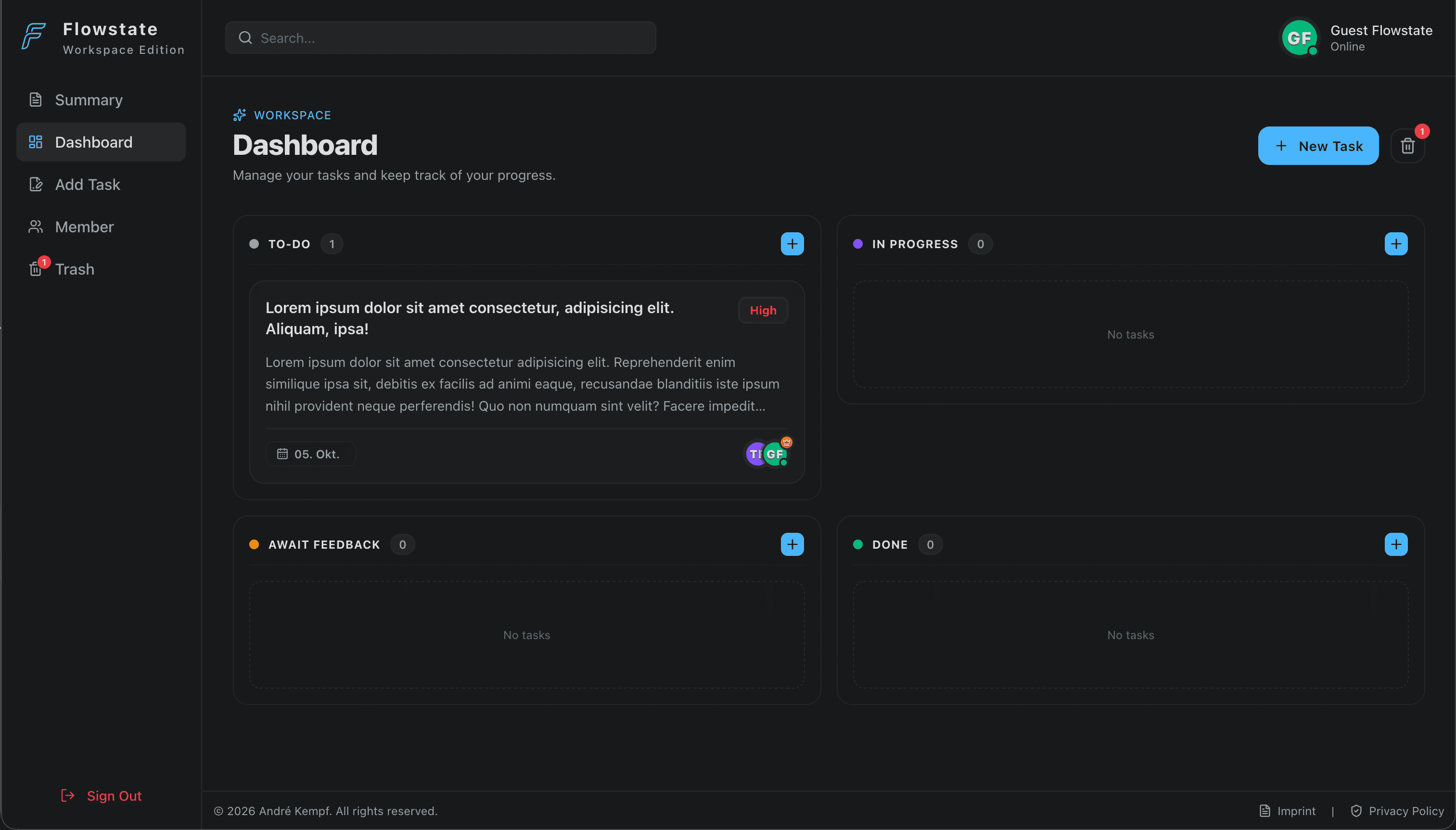The height and width of the screenshot is (830, 1456).
Task: Click the IN PROGRESS column heading
Action: pos(915,244)
